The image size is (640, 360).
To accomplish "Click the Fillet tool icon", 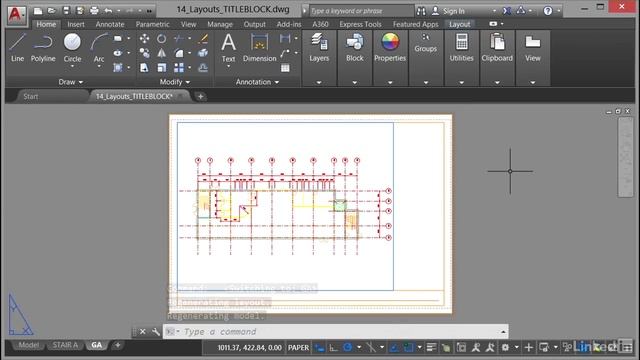I will coord(179,53).
